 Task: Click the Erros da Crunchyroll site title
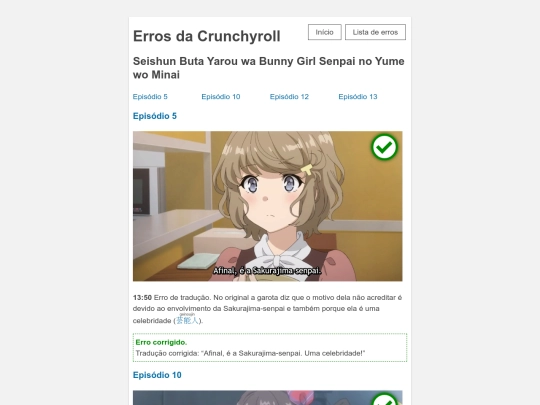click(x=207, y=36)
